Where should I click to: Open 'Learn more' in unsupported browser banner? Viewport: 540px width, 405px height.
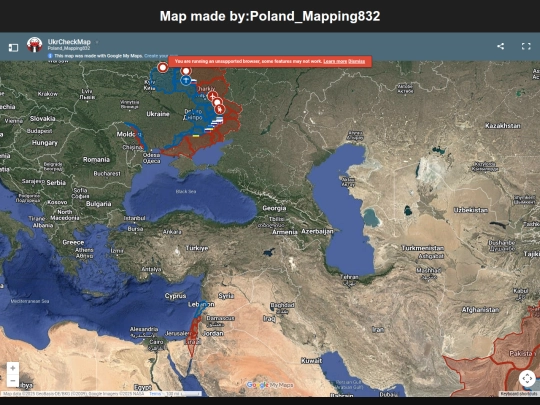pyautogui.click(x=335, y=62)
